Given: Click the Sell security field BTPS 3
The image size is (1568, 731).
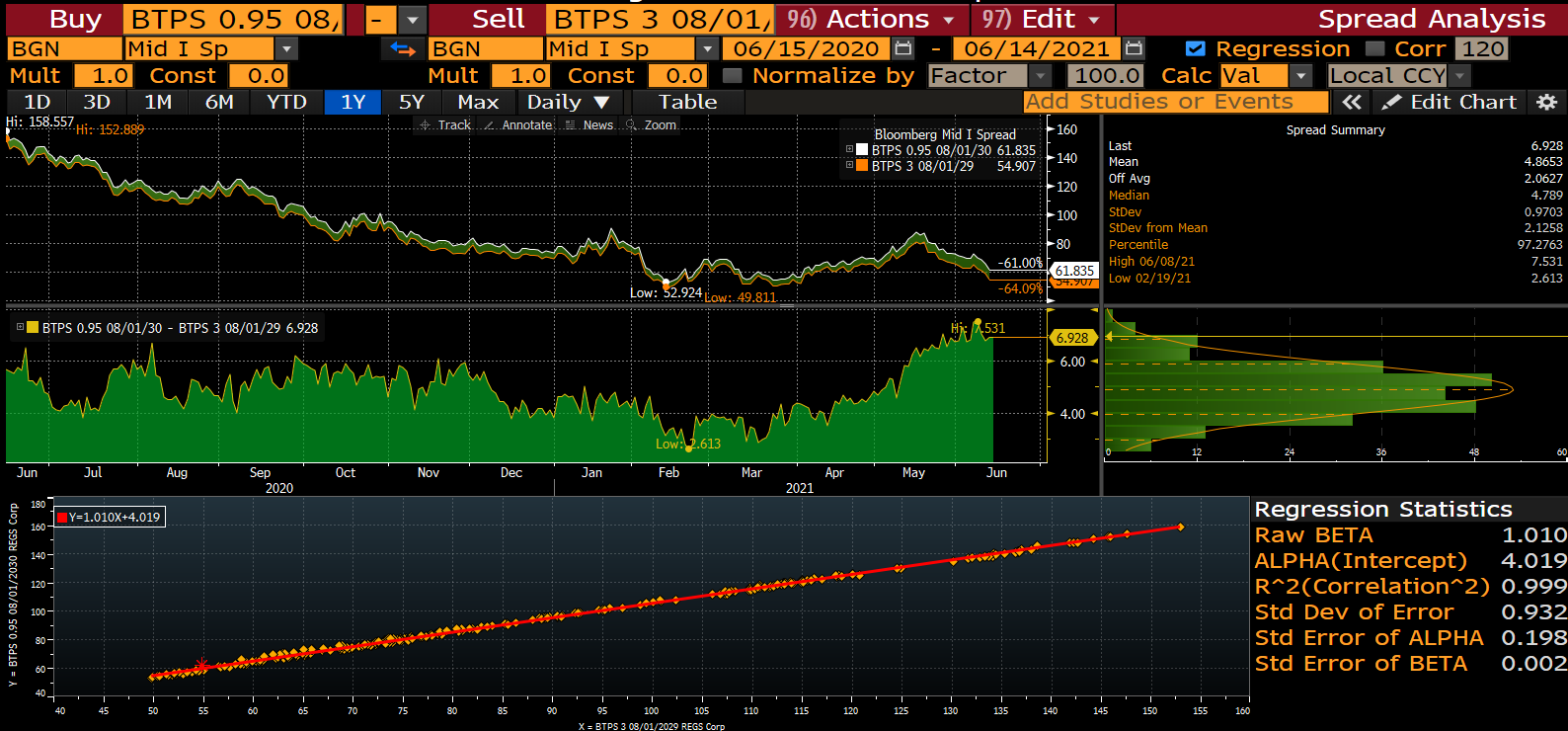Looking at the screenshot, I should (x=659, y=19).
